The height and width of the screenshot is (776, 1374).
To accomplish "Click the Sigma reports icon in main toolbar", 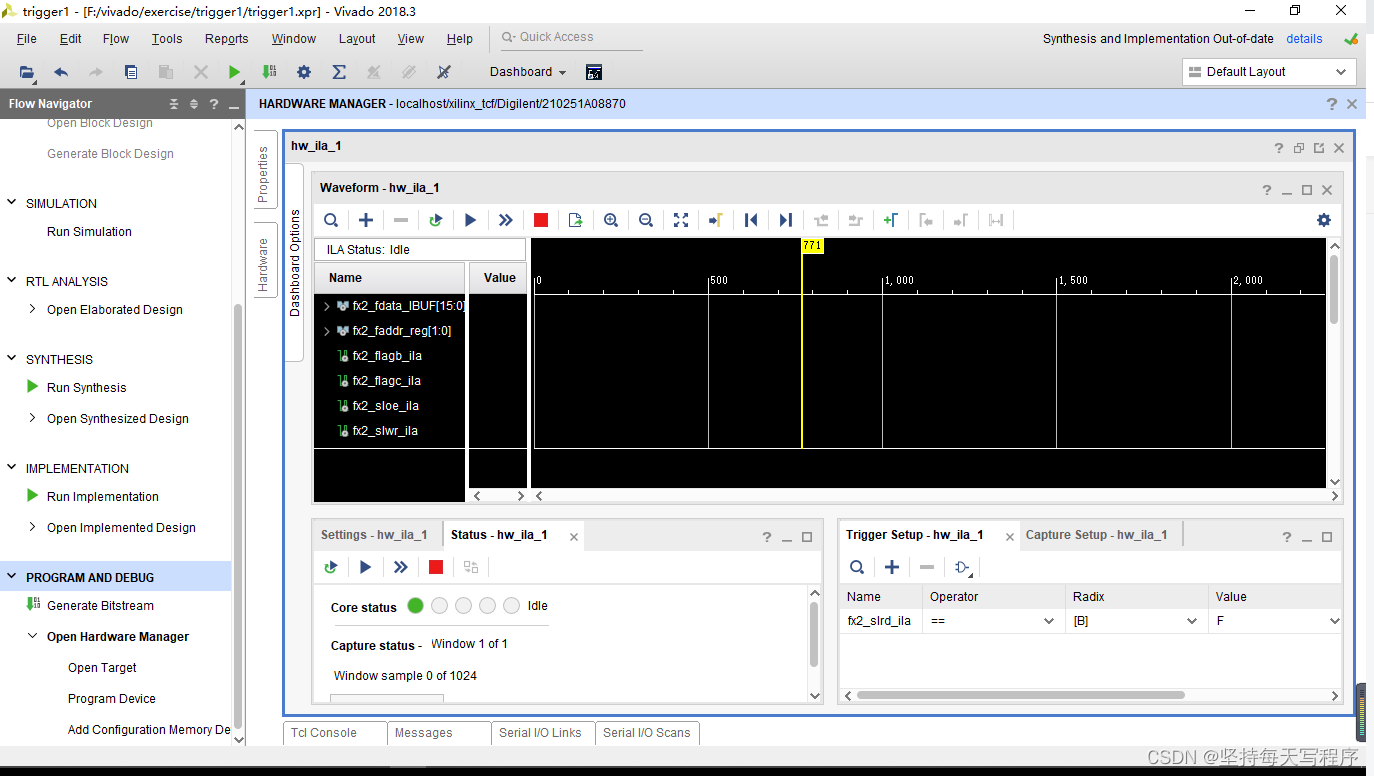I will [339, 72].
